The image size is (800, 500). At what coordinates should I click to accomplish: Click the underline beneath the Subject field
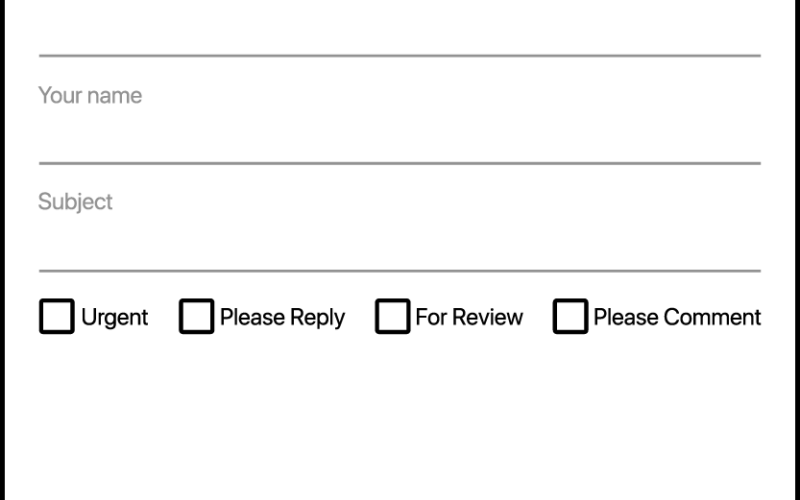[400, 270]
